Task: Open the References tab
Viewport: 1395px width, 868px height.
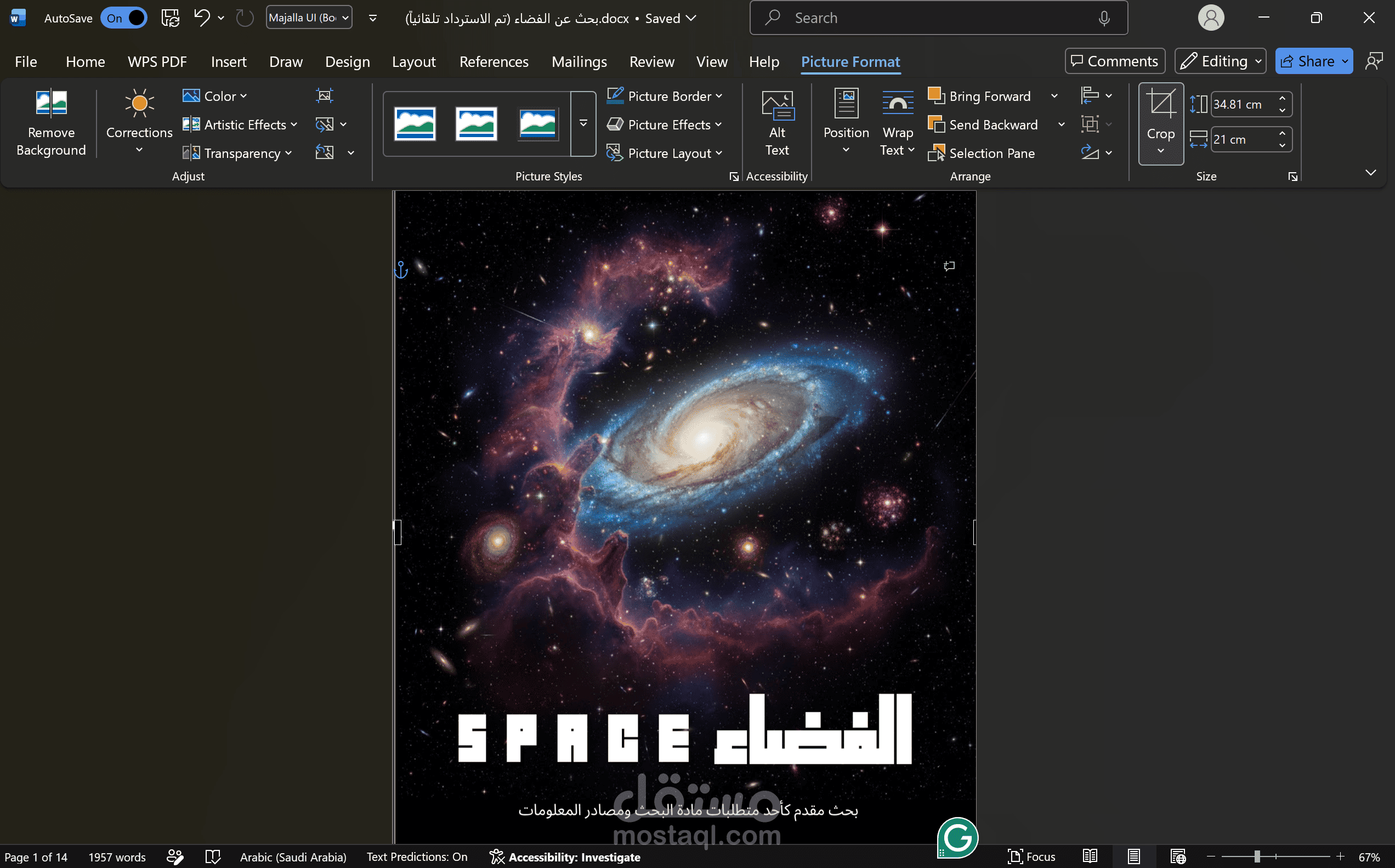Action: coord(494,61)
